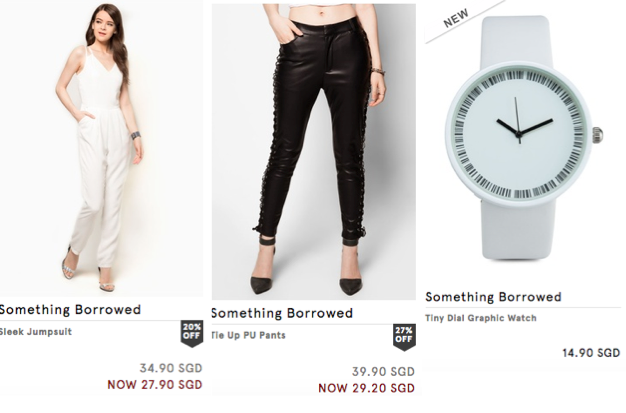The image size is (626, 413).
Task: Click Something Borrowed brand above Tiny Dial Watch
Action: [x=493, y=297]
